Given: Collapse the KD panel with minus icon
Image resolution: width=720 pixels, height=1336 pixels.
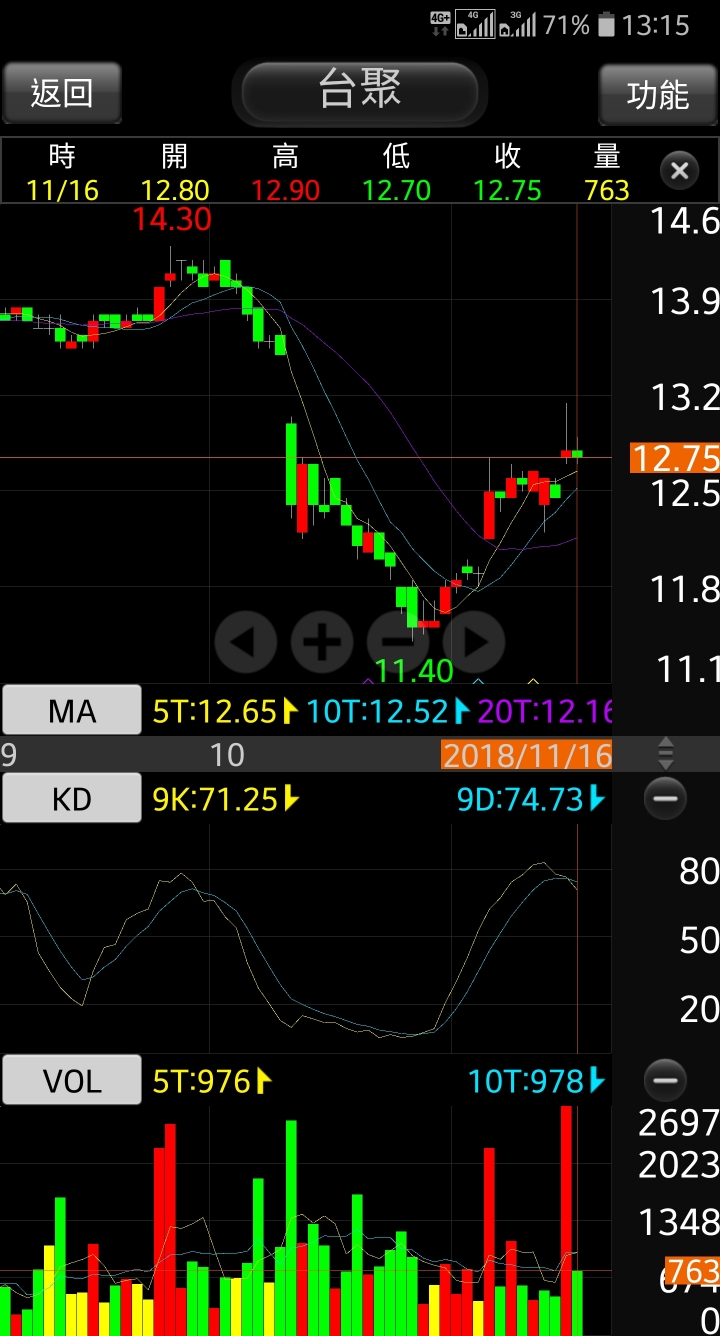Looking at the screenshot, I should pos(665,798).
